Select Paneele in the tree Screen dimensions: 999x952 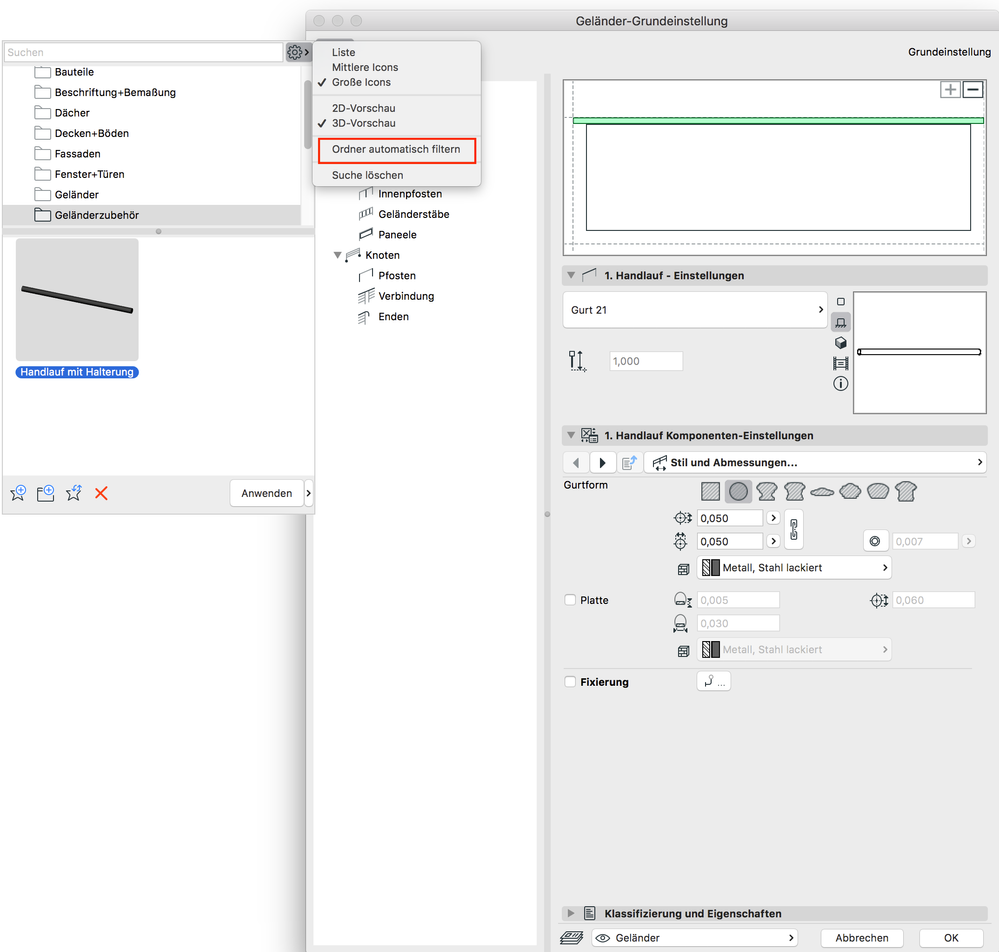397,234
